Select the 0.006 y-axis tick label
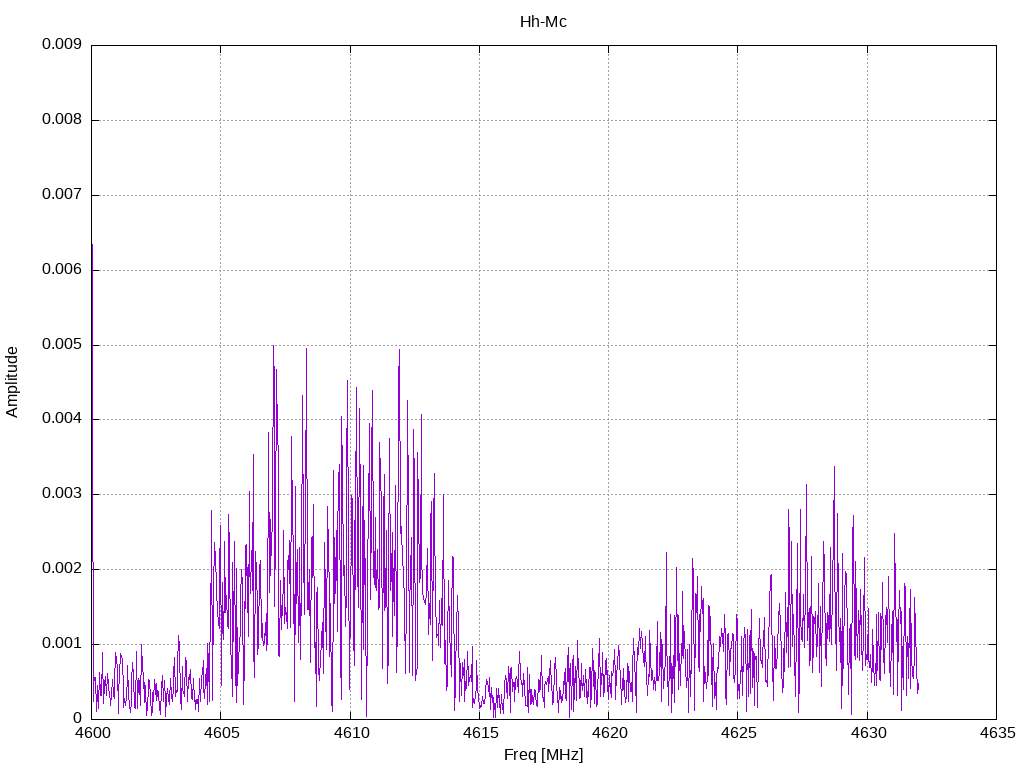Screen dimensions: 1024x768 (61, 270)
